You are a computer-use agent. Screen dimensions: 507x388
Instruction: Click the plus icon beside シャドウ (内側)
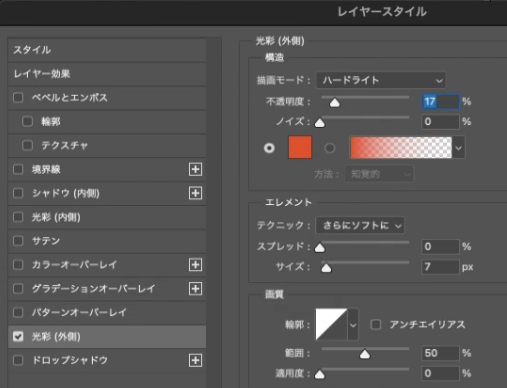(x=195, y=193)
